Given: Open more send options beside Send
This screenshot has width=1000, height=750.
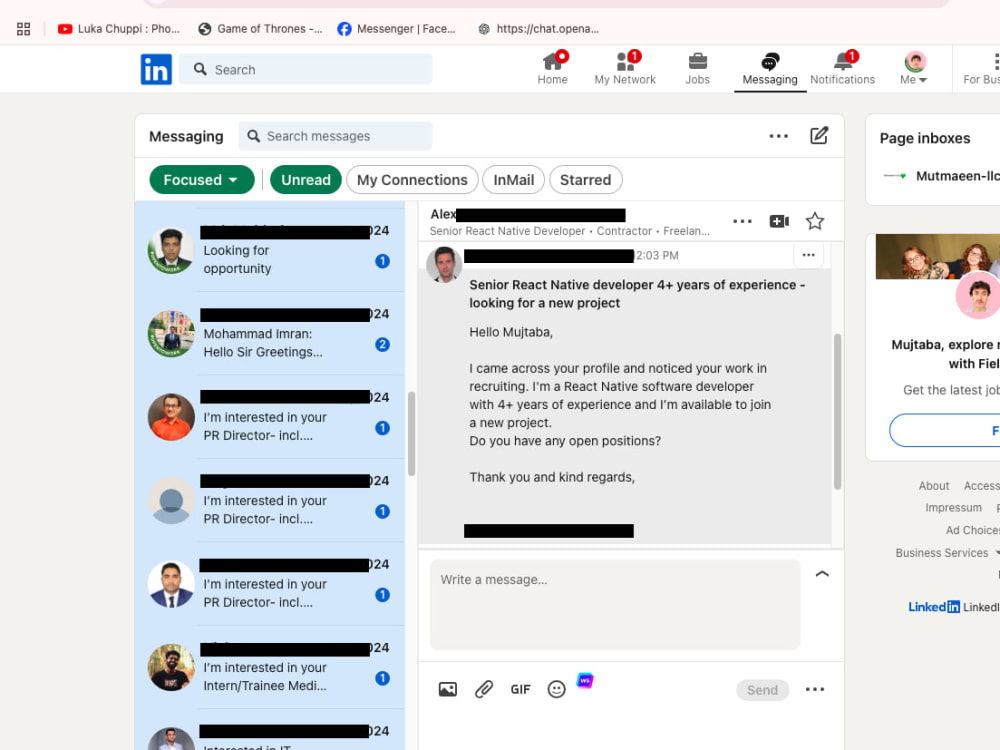Looking at the screenshot, I should [x=815, y=689].
